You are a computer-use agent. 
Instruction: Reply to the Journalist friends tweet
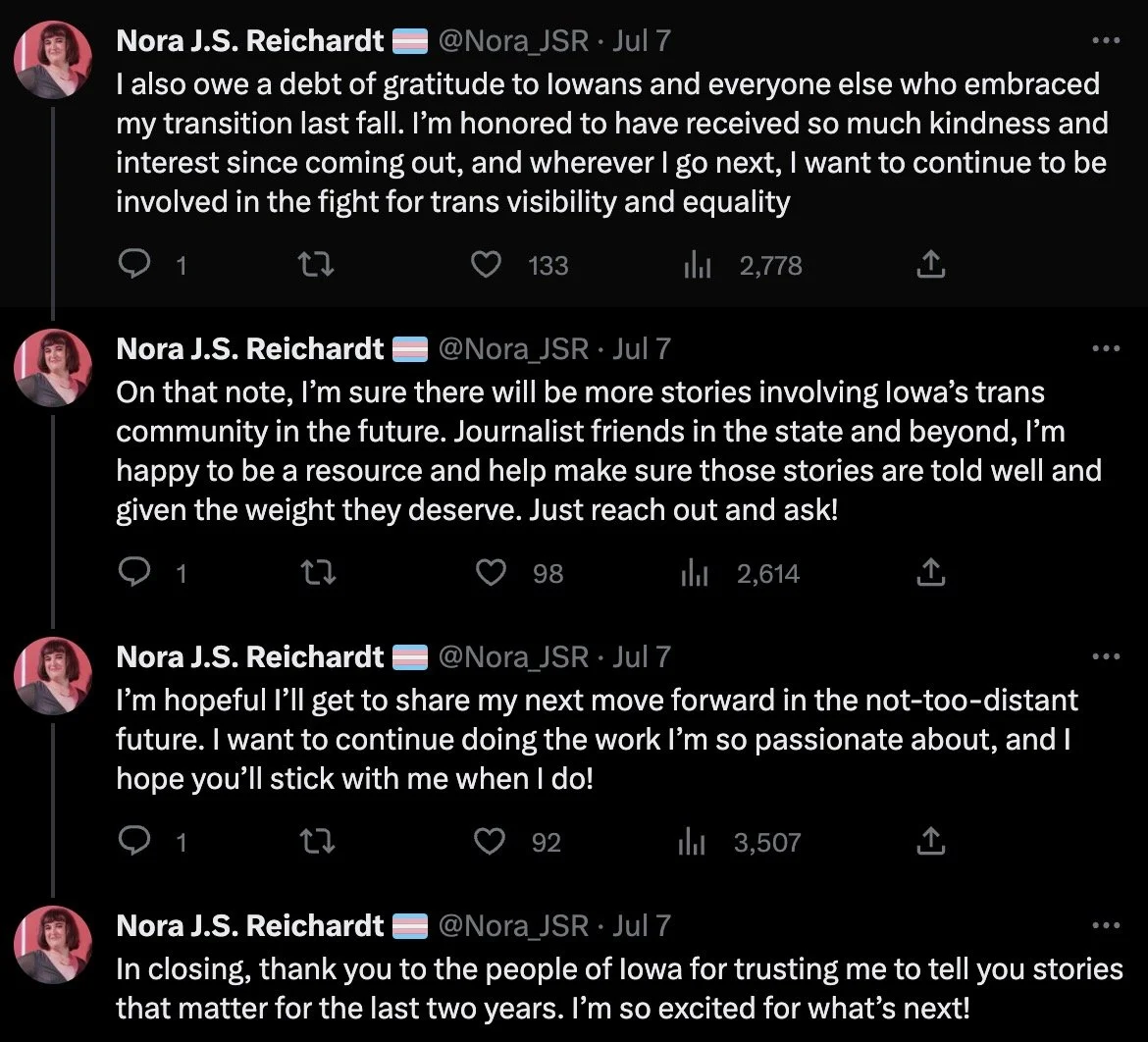[132, 573]
